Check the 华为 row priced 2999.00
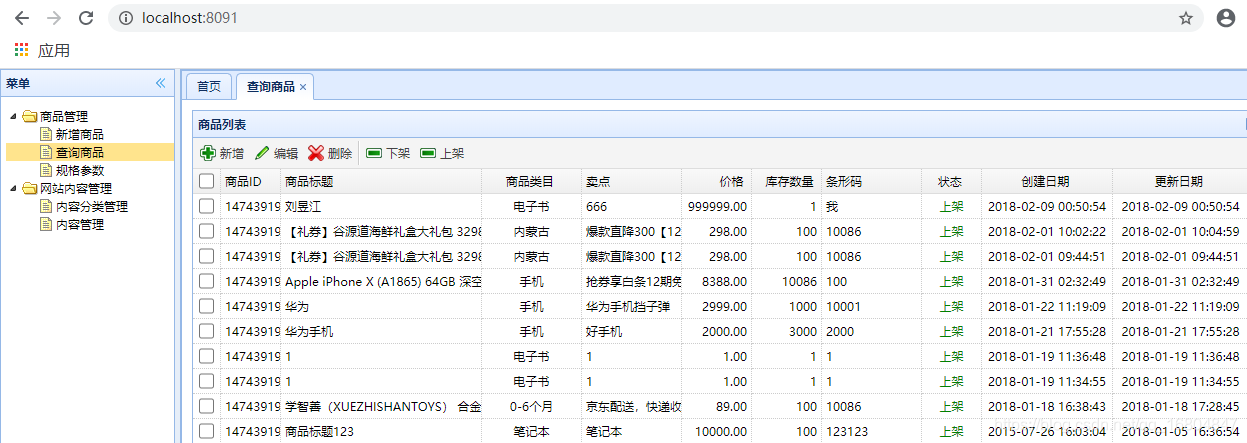Screen dimensions: 1247x443 pyautogui.click(x=206, y=306)
